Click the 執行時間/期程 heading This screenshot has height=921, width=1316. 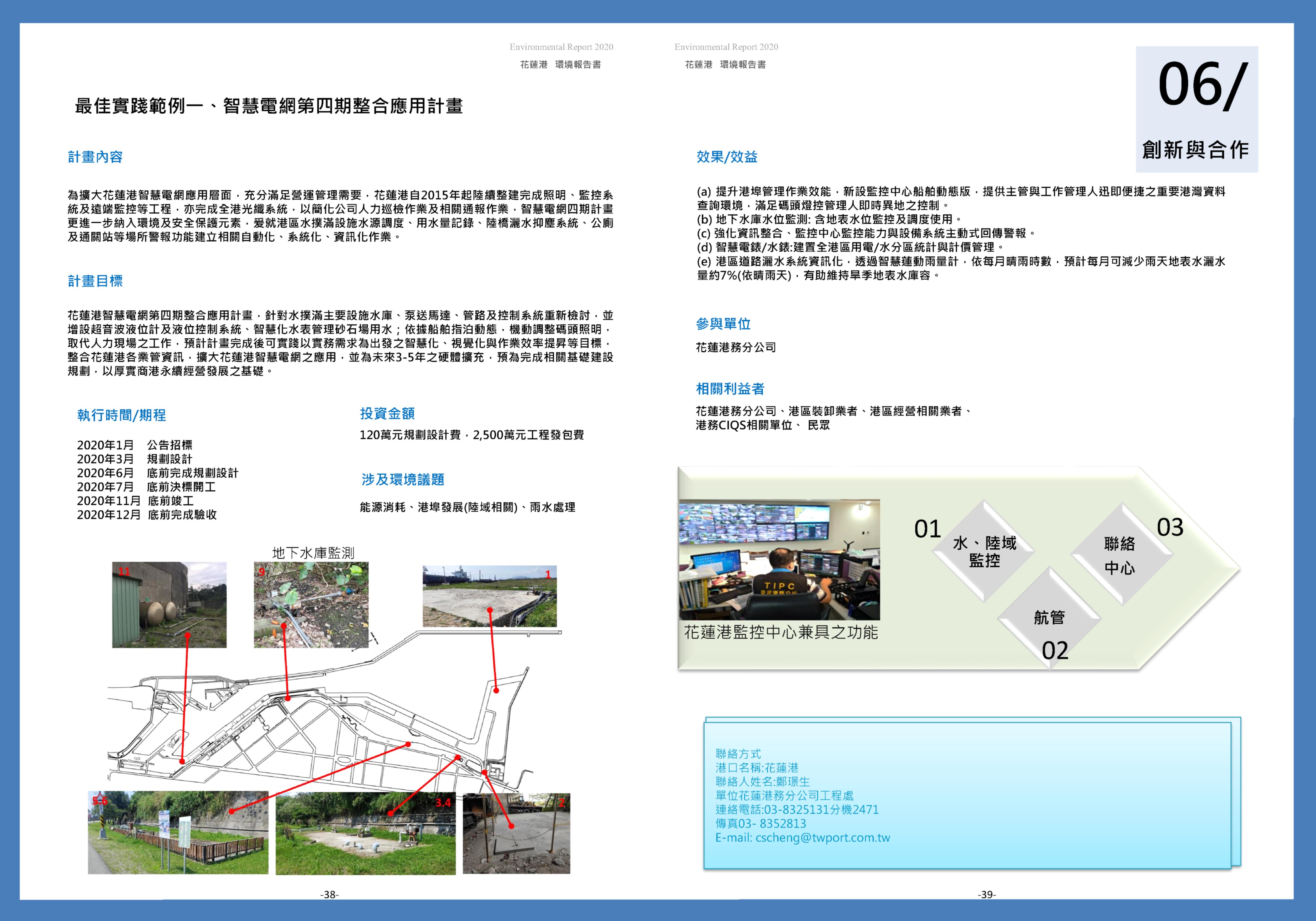point(121,415)
